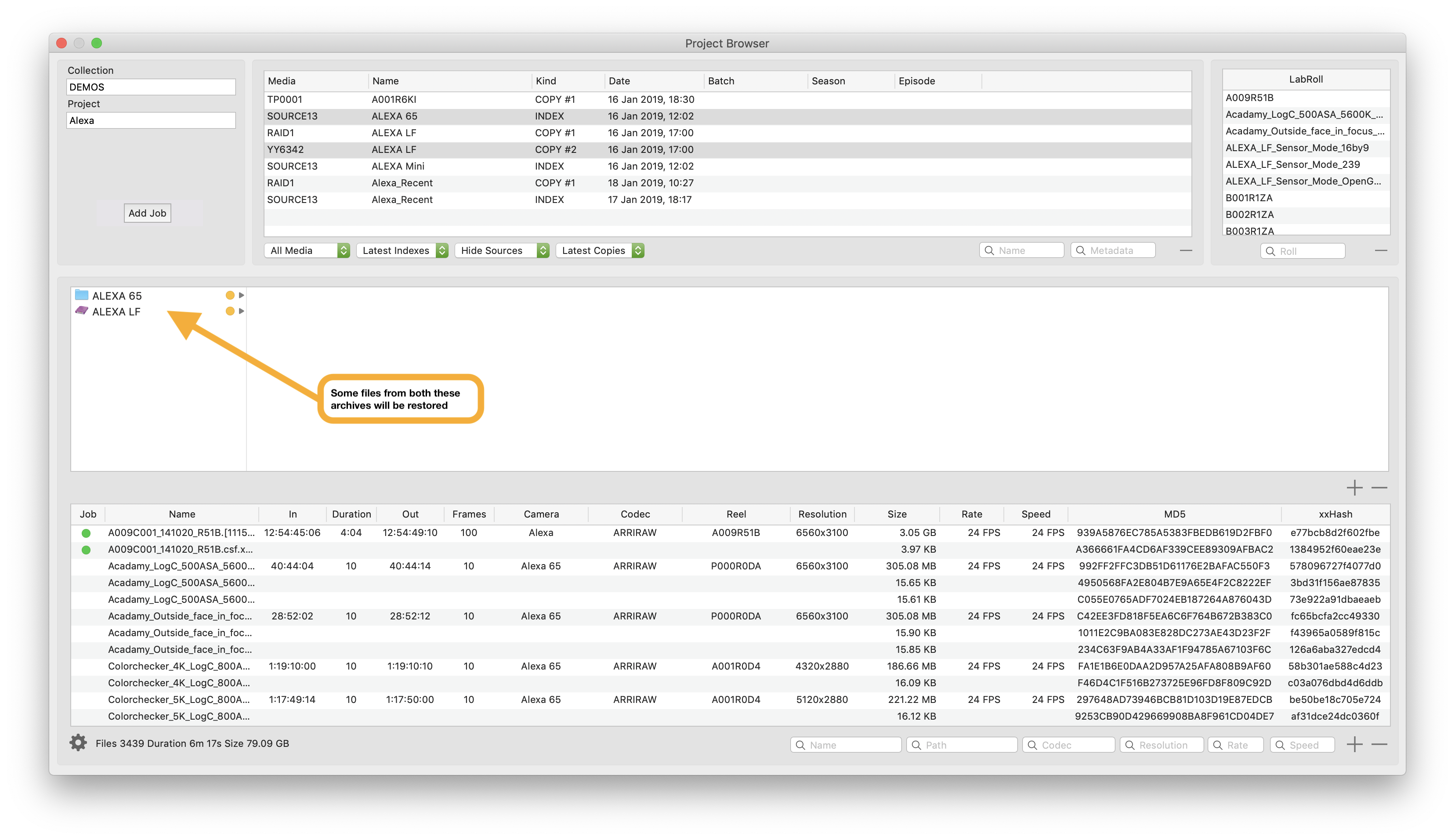The height and width of the screenshot is (840, 1455).
Task: Sort by the Kind column header
Action: (x=546, y=81)
